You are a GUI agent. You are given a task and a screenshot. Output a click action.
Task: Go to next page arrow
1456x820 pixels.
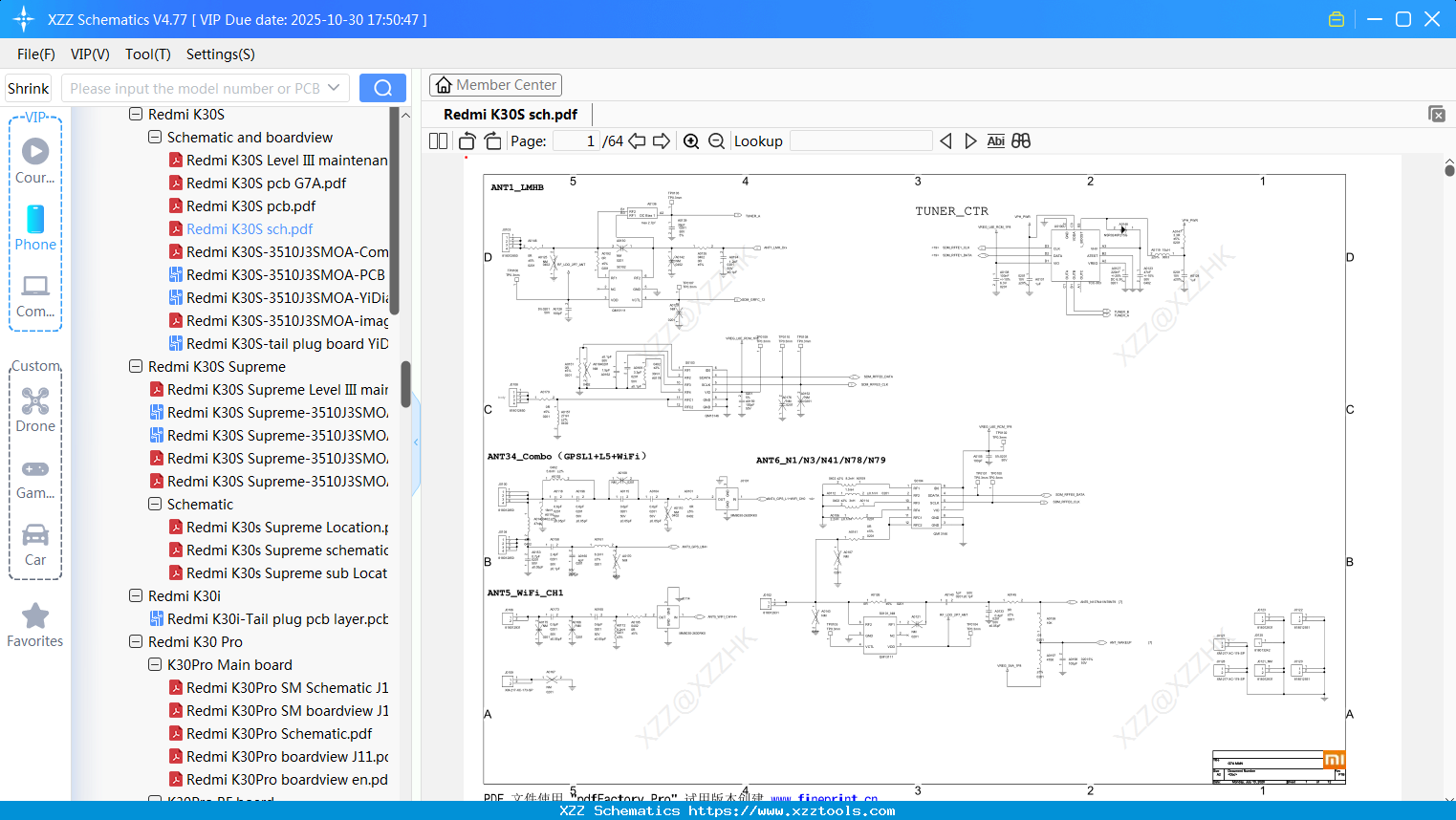[662, 141]
